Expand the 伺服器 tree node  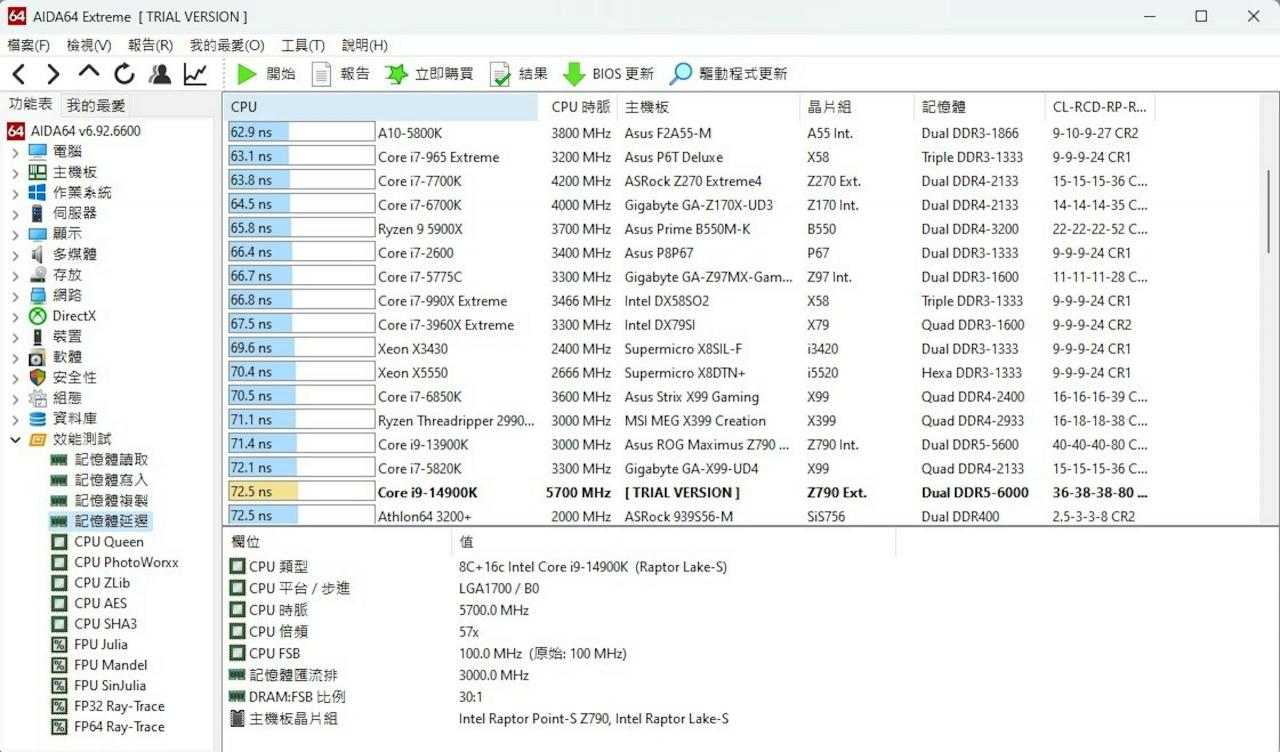click(x=15, y=213)
